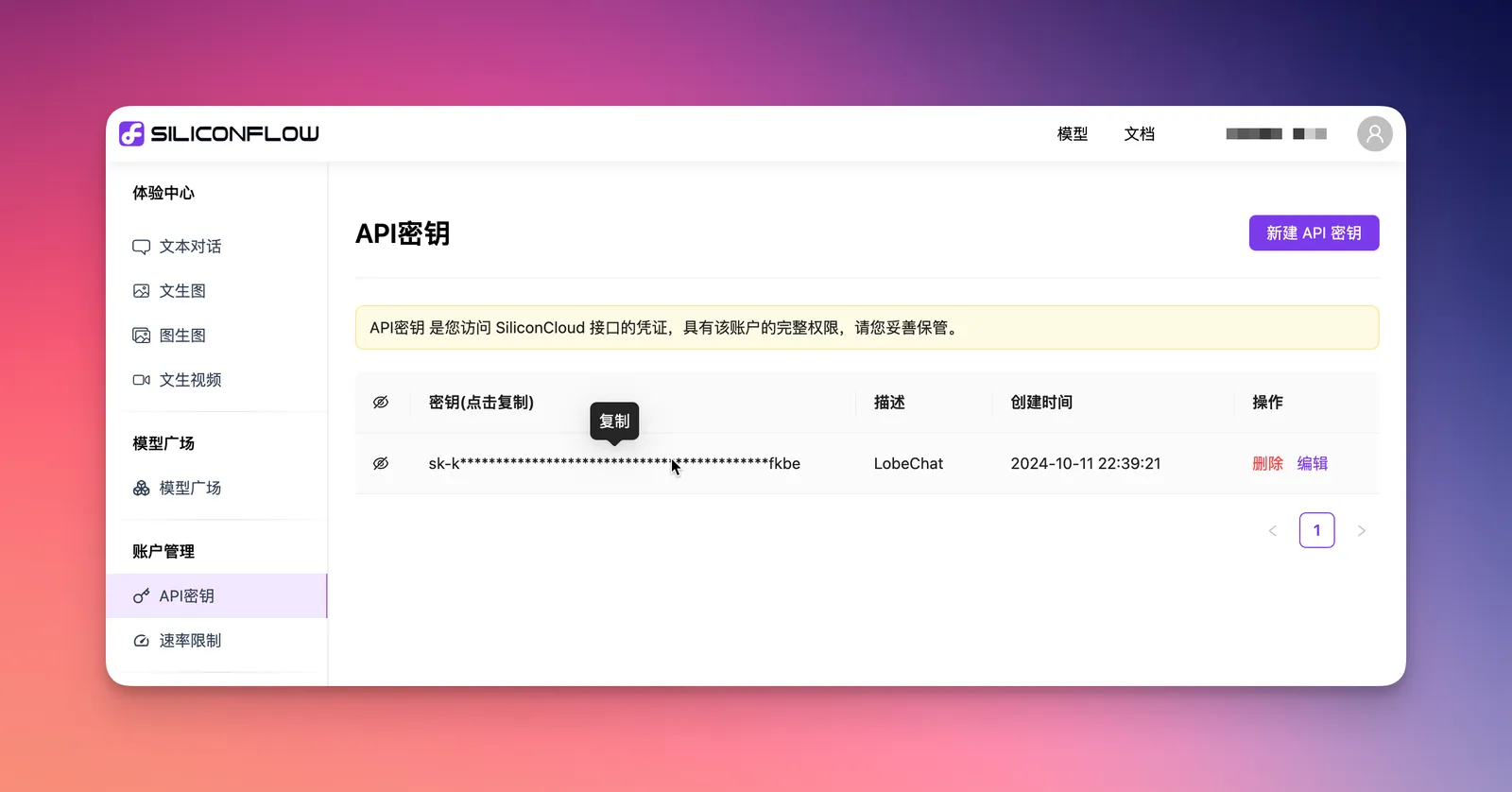This screenshot has height=792, width=1512.
Task: Open the 文档 top navigation item
Action: [x=1140, y=134]
